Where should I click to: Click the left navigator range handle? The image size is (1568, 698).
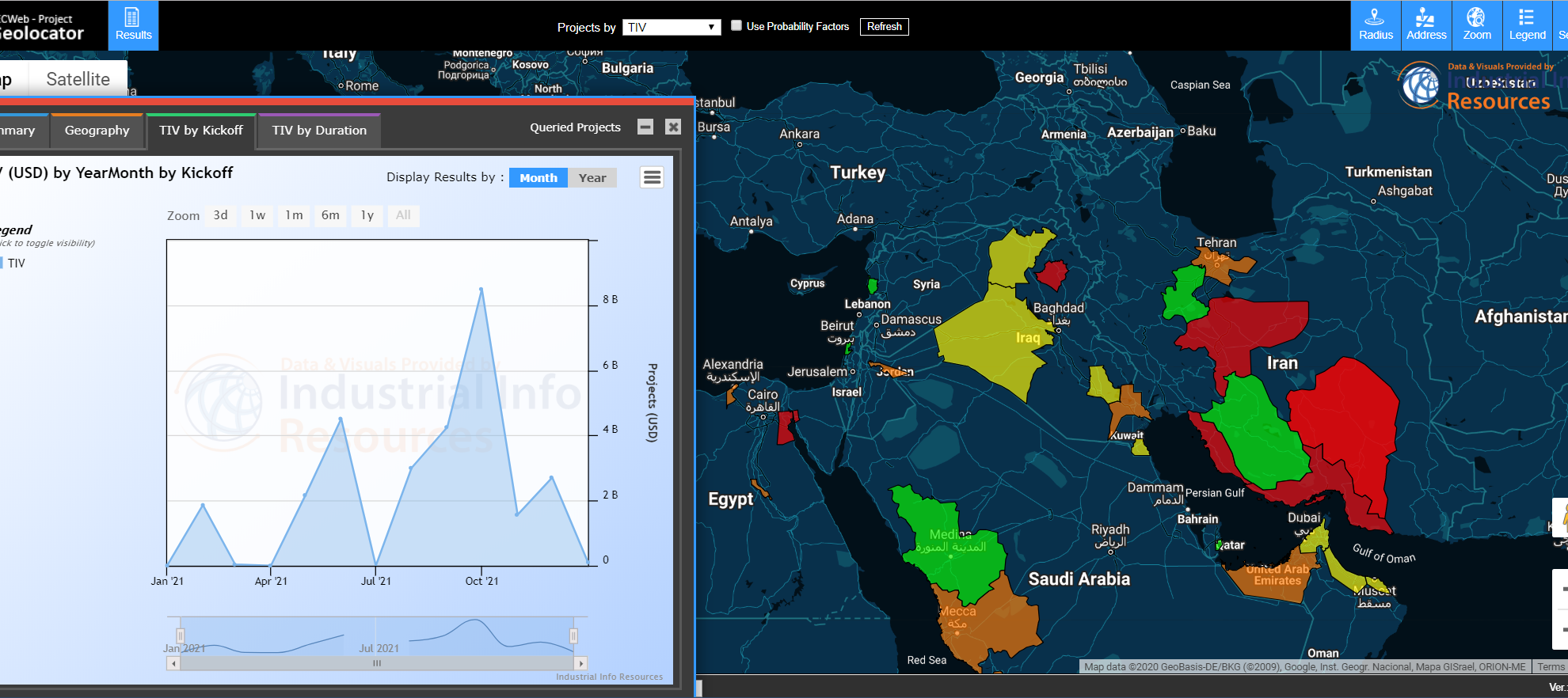pos(181,635)
